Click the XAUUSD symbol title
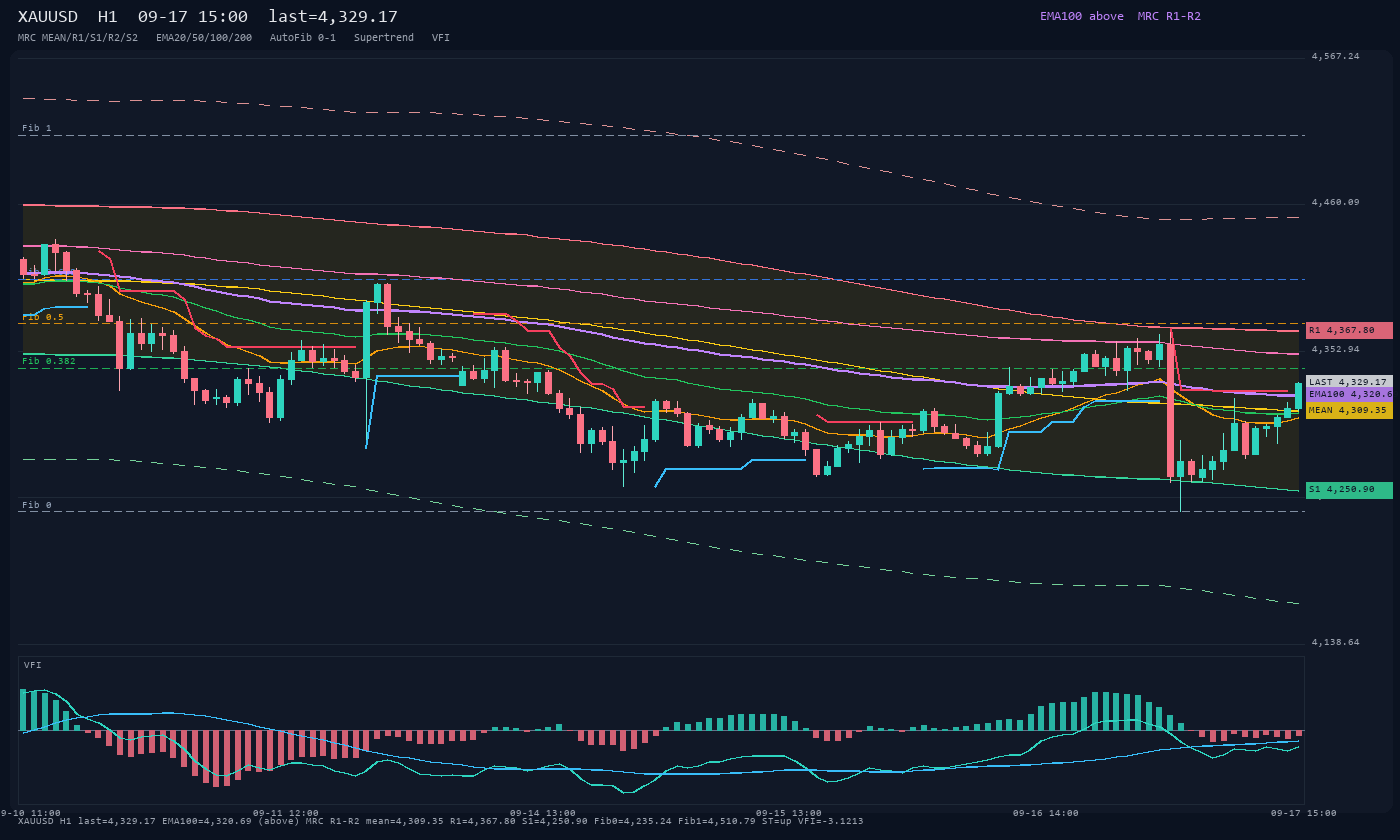The width and height of the screenshot is (1400, 840). [48, 17]
